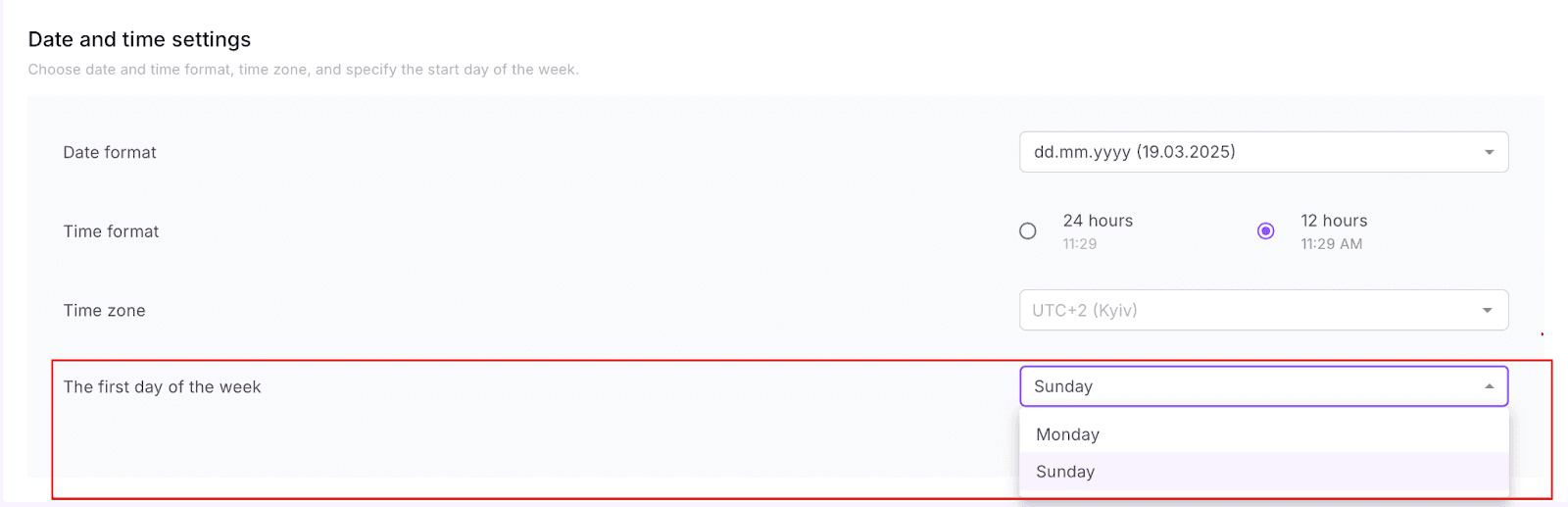Click the "Time zone" row label
Viewport: 1568px width, 507px height.
coord(104,311)
